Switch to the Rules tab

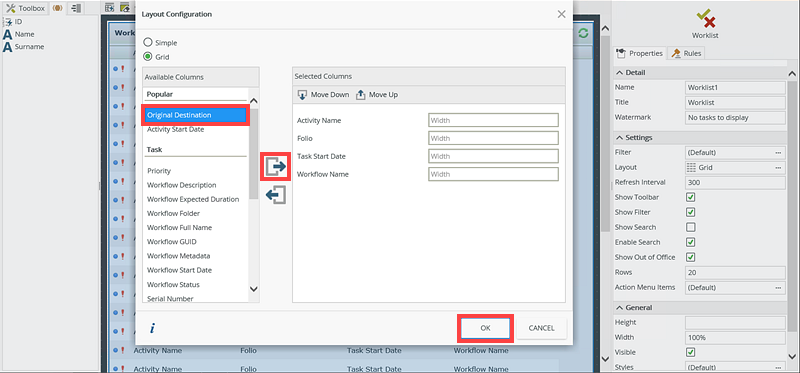(x=687, y=53)
